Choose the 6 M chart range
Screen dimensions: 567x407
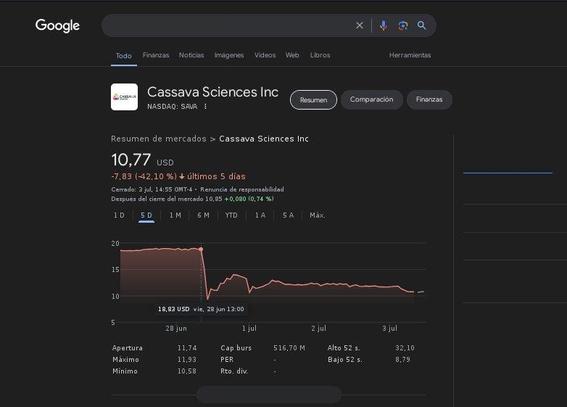pos(203,215)
